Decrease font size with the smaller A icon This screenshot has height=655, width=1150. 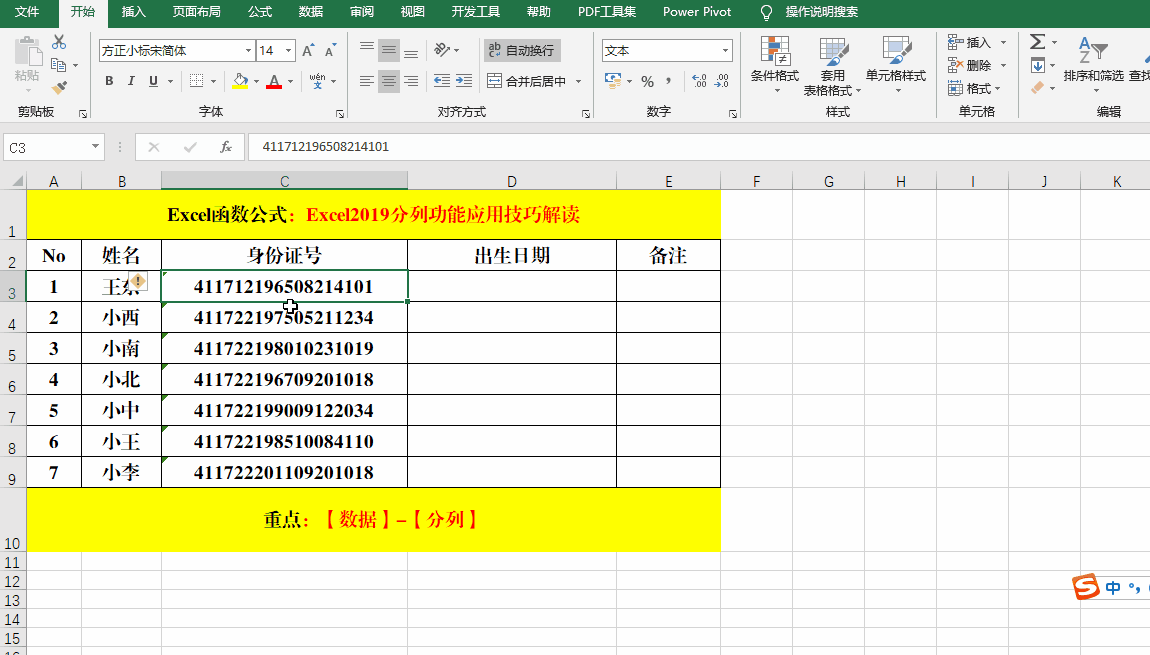(x=331, y=51)
